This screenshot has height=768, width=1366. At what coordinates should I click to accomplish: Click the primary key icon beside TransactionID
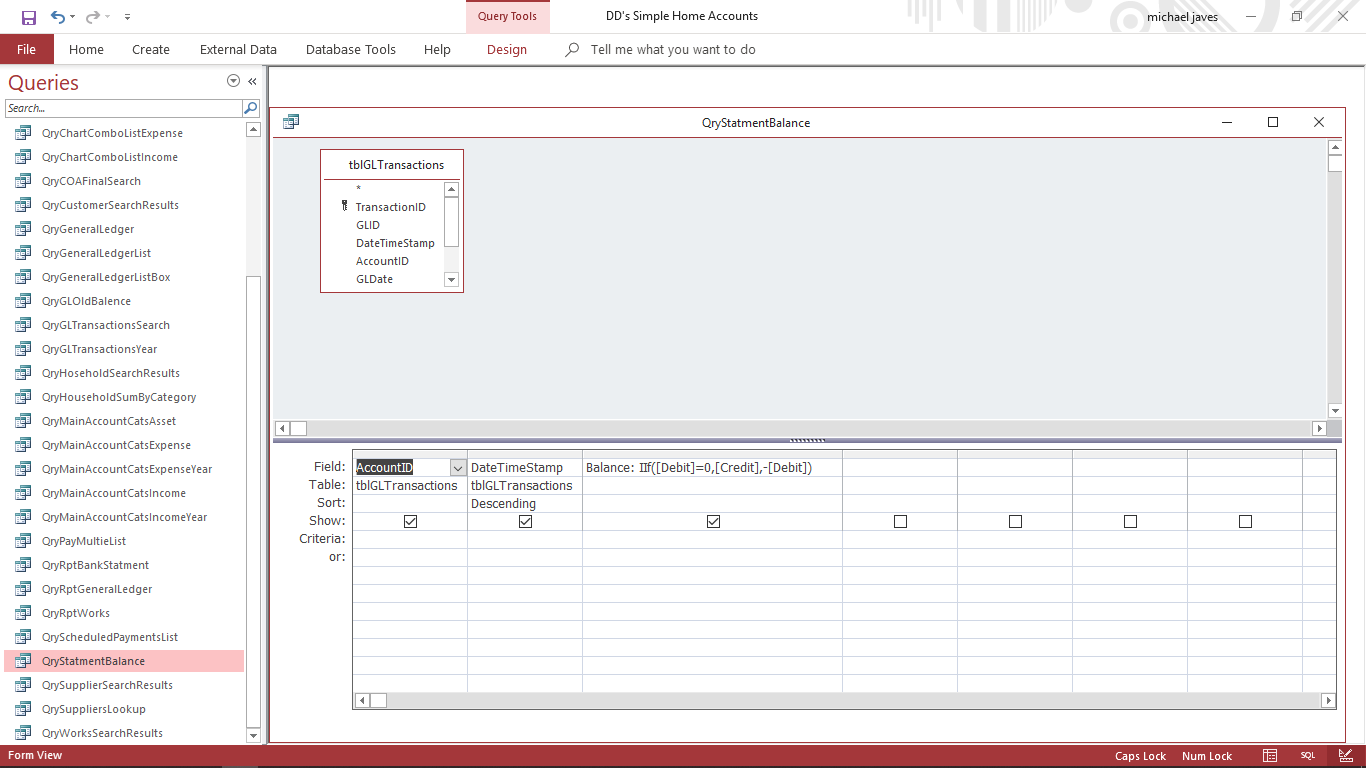click(344, 207)
